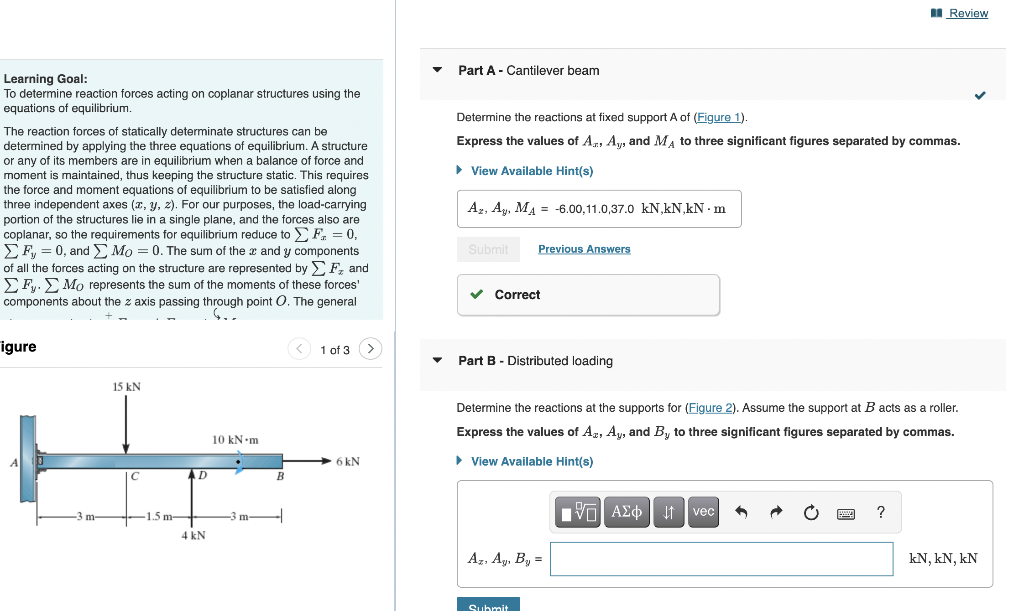Redo the equation edit
Viewport: 1024px width, 611px height.
pyautogui.click(x=776, y=511)
